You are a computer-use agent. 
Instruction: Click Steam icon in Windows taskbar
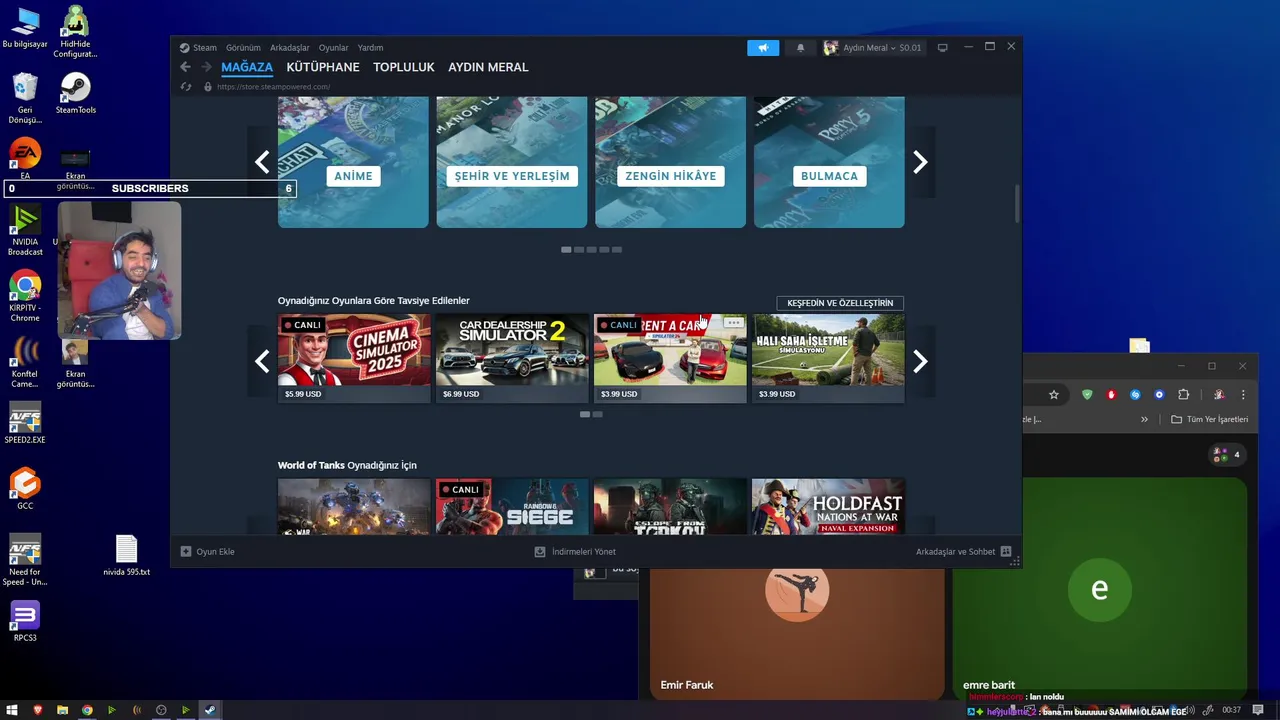[209, 710]
